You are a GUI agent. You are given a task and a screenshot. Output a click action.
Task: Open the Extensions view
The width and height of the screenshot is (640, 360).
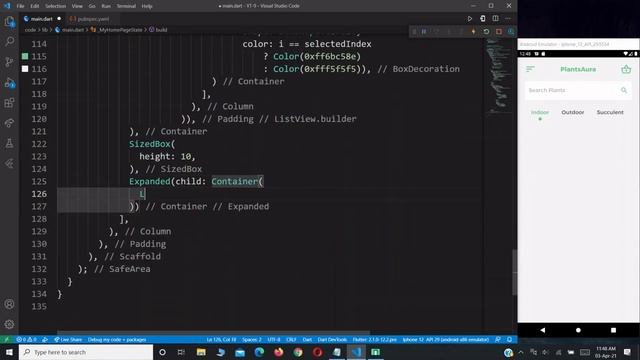pos(9,103)
